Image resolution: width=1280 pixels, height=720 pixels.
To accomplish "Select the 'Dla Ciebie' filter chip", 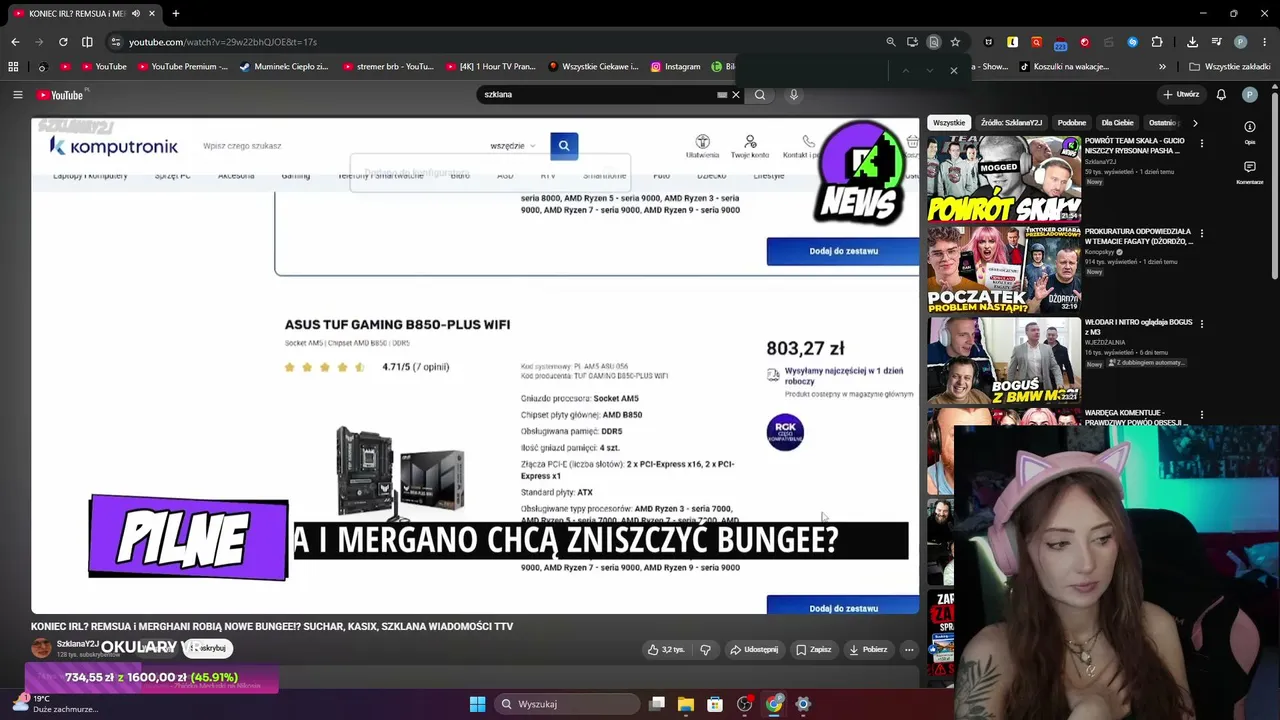I will [x=1118, y=123].
